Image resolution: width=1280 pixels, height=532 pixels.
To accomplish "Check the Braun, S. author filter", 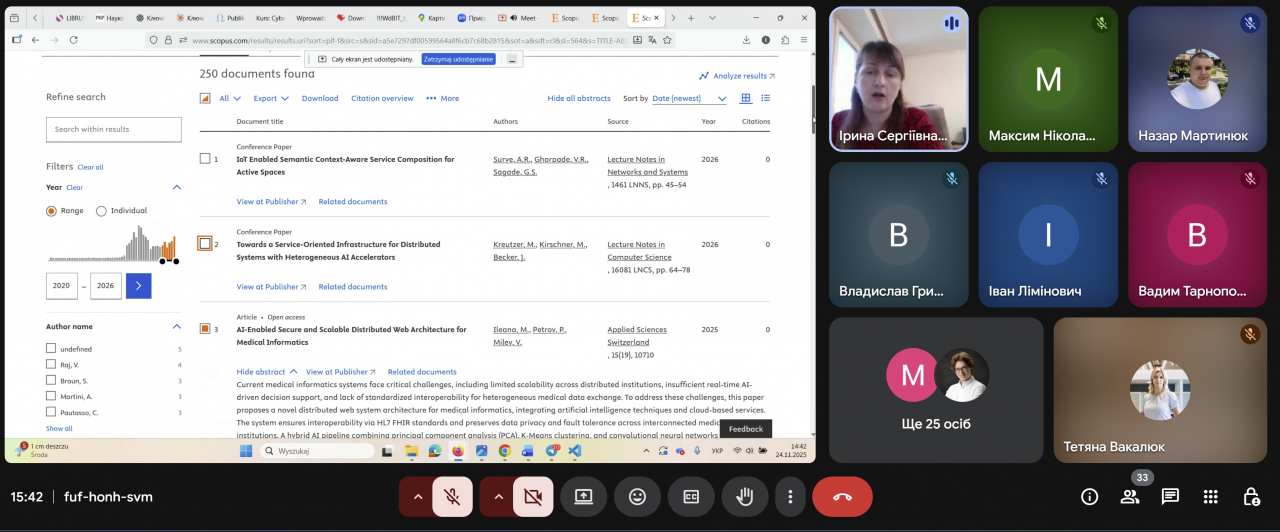I will pos(51,381).
